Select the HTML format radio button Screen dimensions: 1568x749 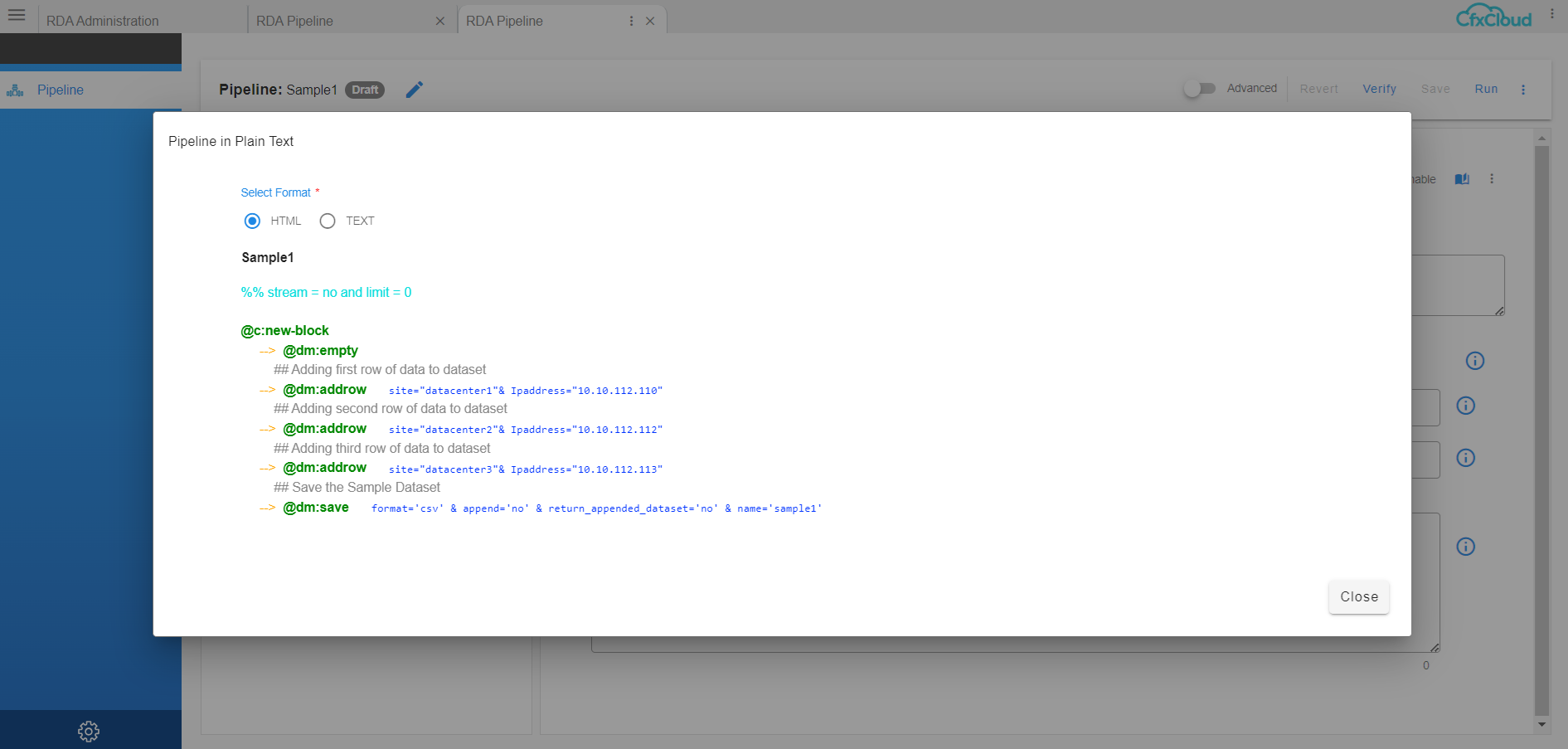tap(252, 221)
